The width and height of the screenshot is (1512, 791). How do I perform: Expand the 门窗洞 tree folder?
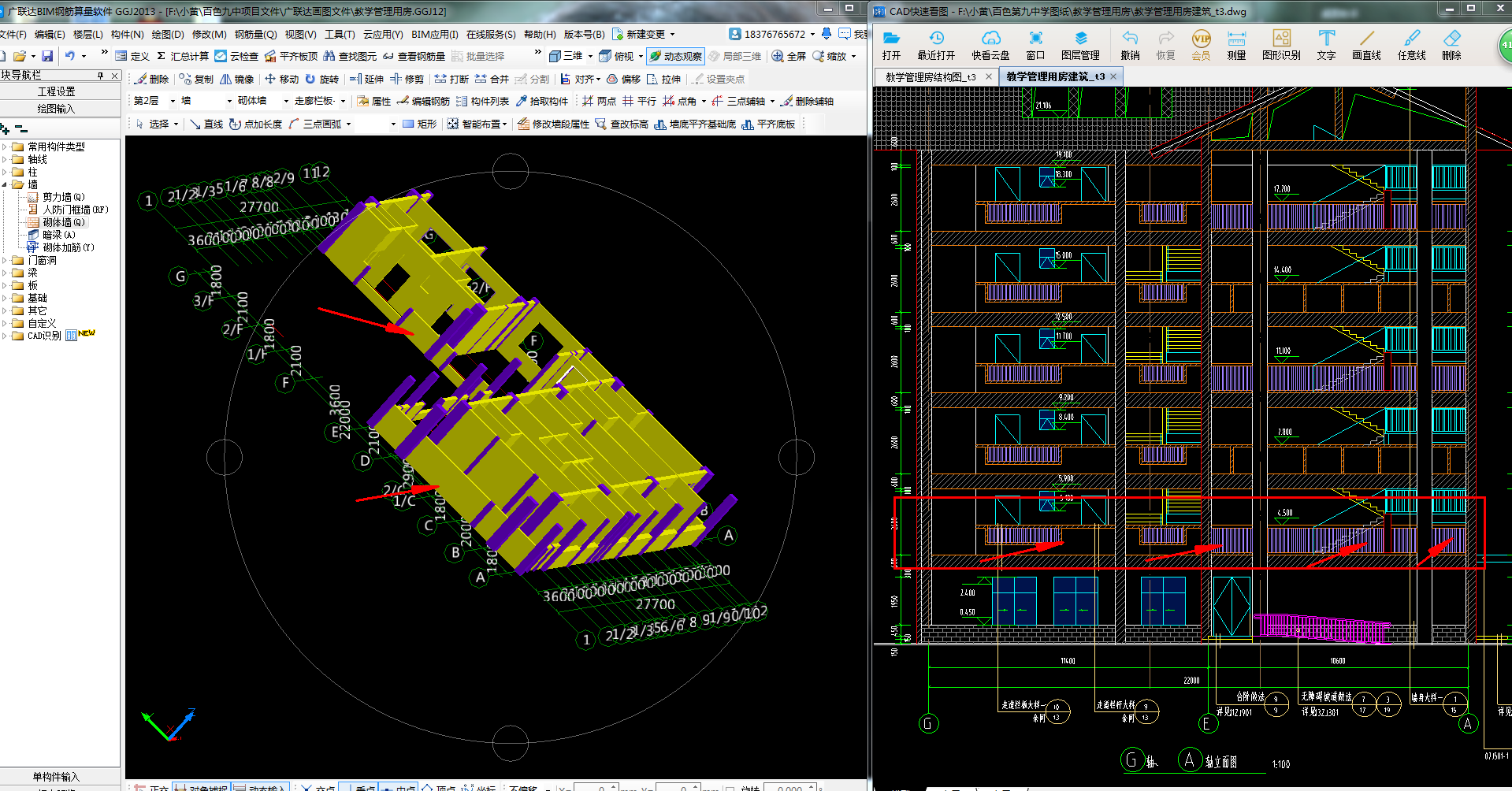click(5, 260)
